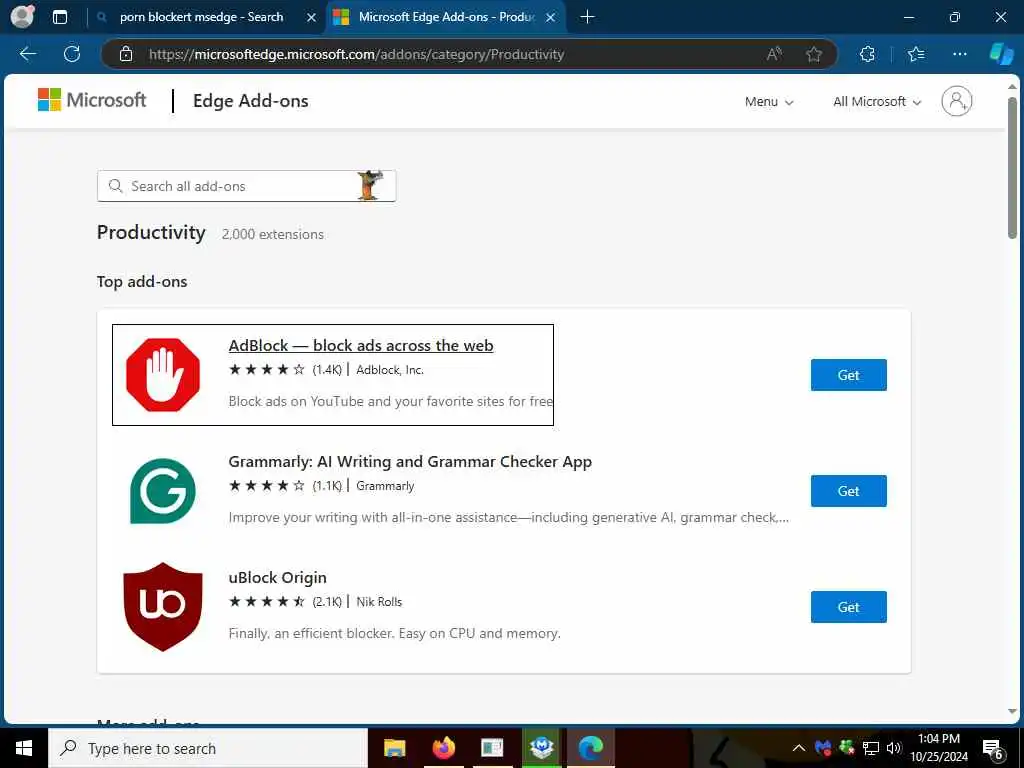Switch to the porn blockert search tab
This screenshot has height=768, width=1024.
coord(201,17)
